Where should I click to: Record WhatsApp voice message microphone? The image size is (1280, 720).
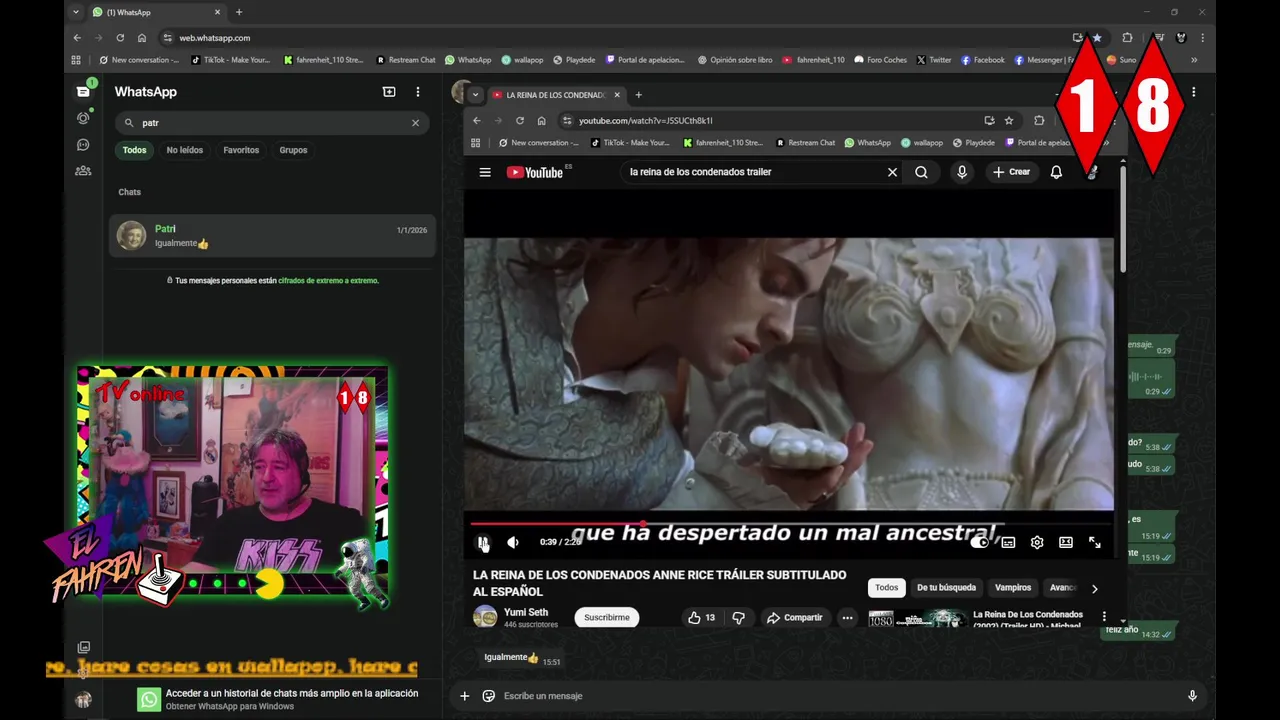[1192, 696]
